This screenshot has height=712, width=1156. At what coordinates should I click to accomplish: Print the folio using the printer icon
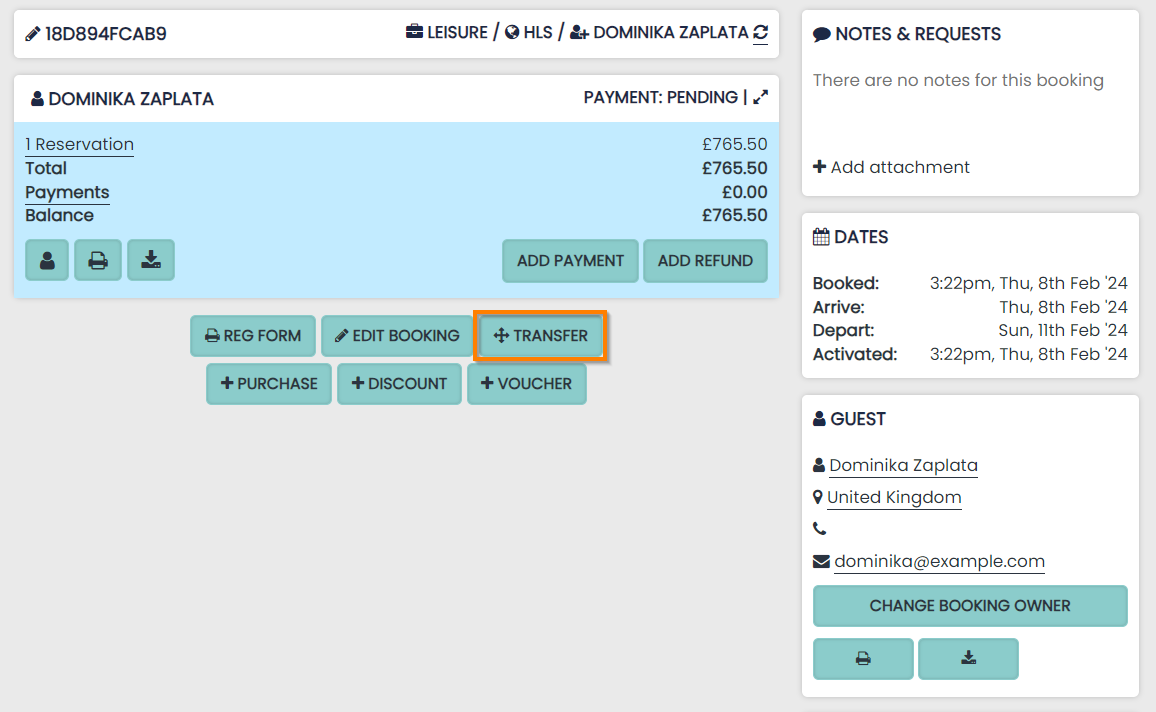point(98,260)
